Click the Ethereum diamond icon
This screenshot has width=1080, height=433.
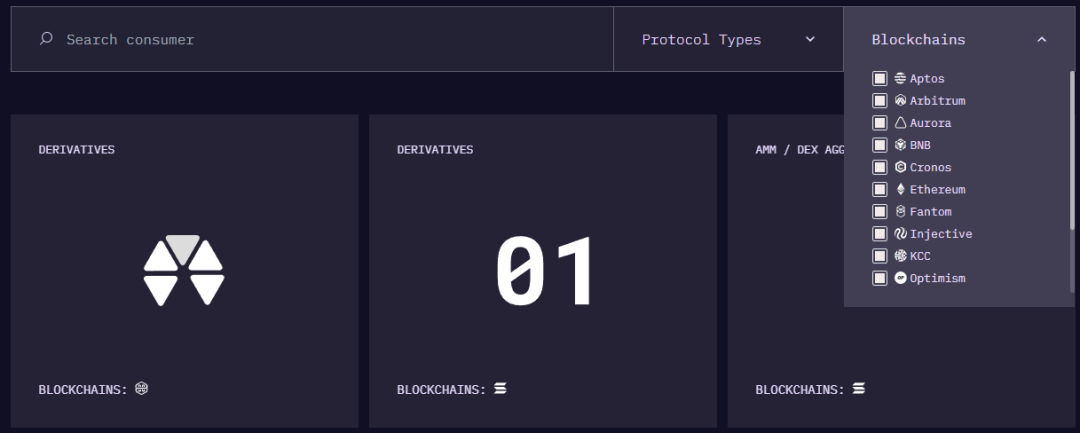(x=900, y=189)
